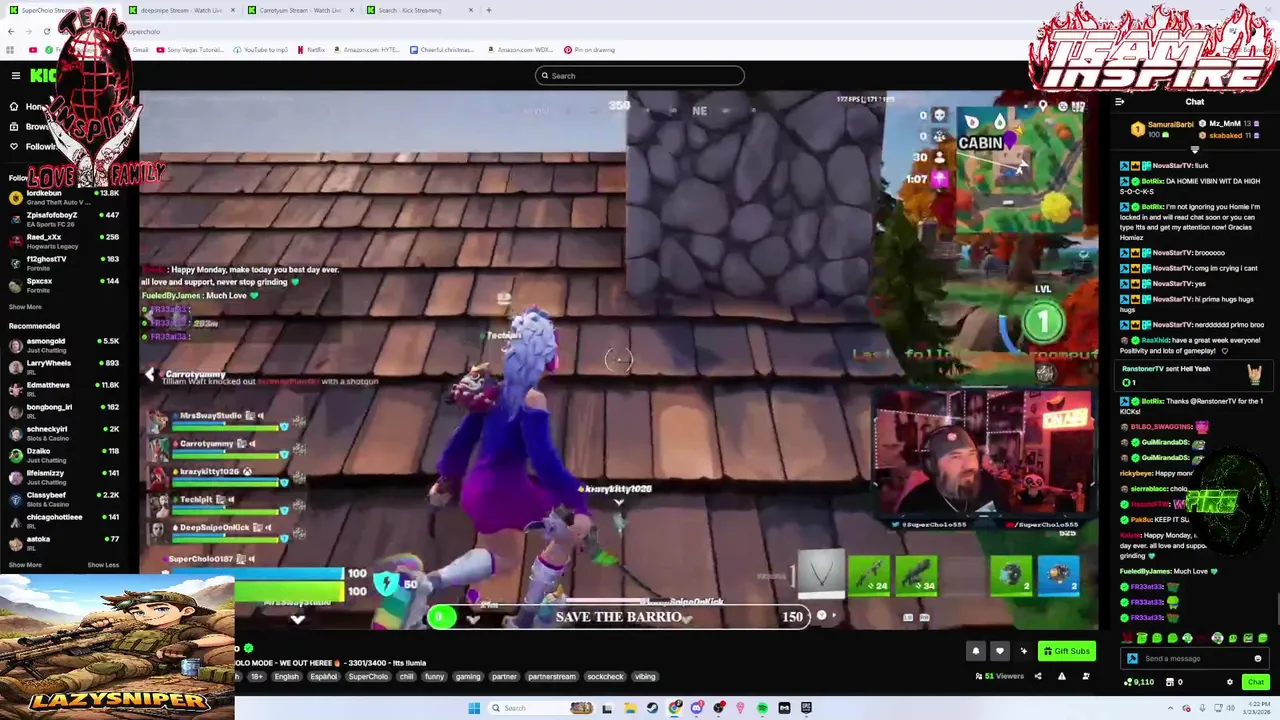This screenshot has width=1280, height=720.
Task: Select the partnerstream tag
Action: tap(552, 676)
